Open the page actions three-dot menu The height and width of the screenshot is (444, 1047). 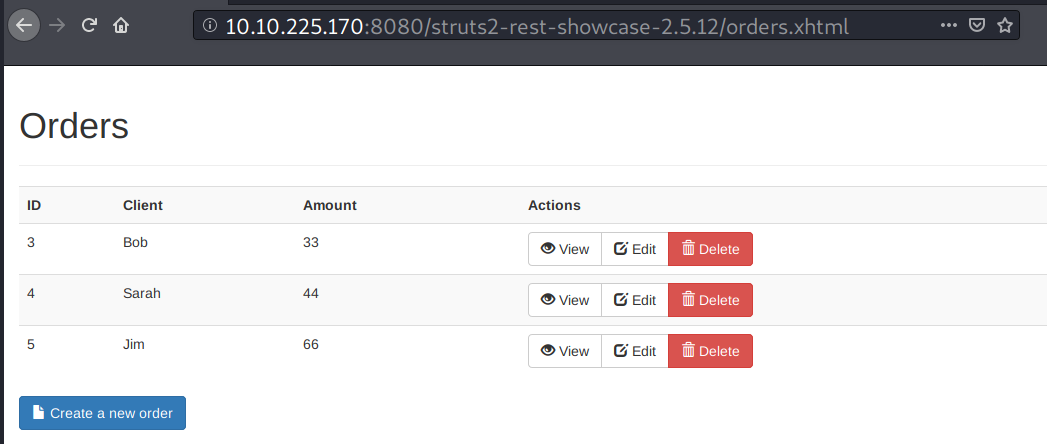949,26
